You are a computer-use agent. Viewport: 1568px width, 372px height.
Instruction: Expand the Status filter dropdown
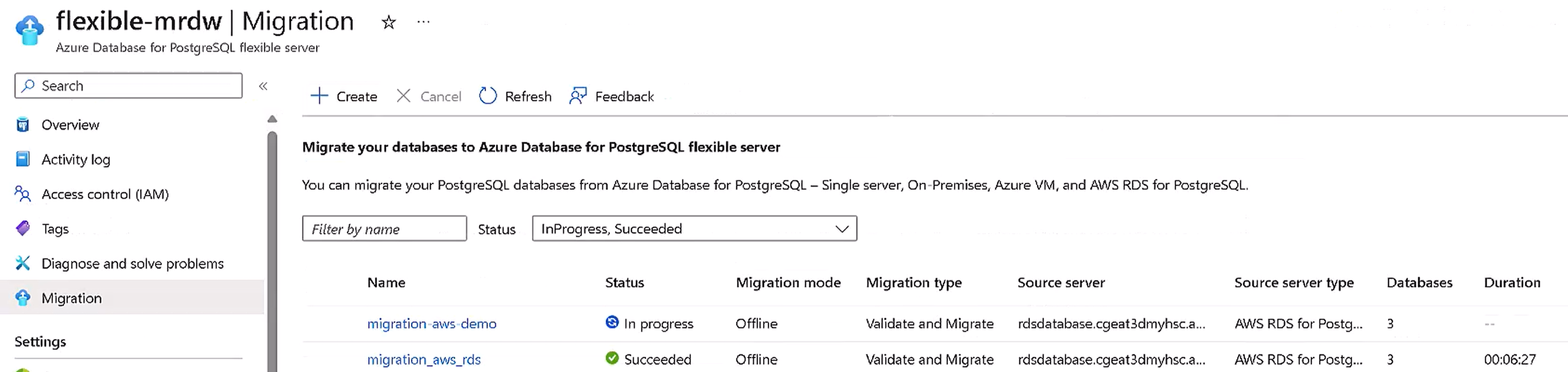tap(694, 229)
